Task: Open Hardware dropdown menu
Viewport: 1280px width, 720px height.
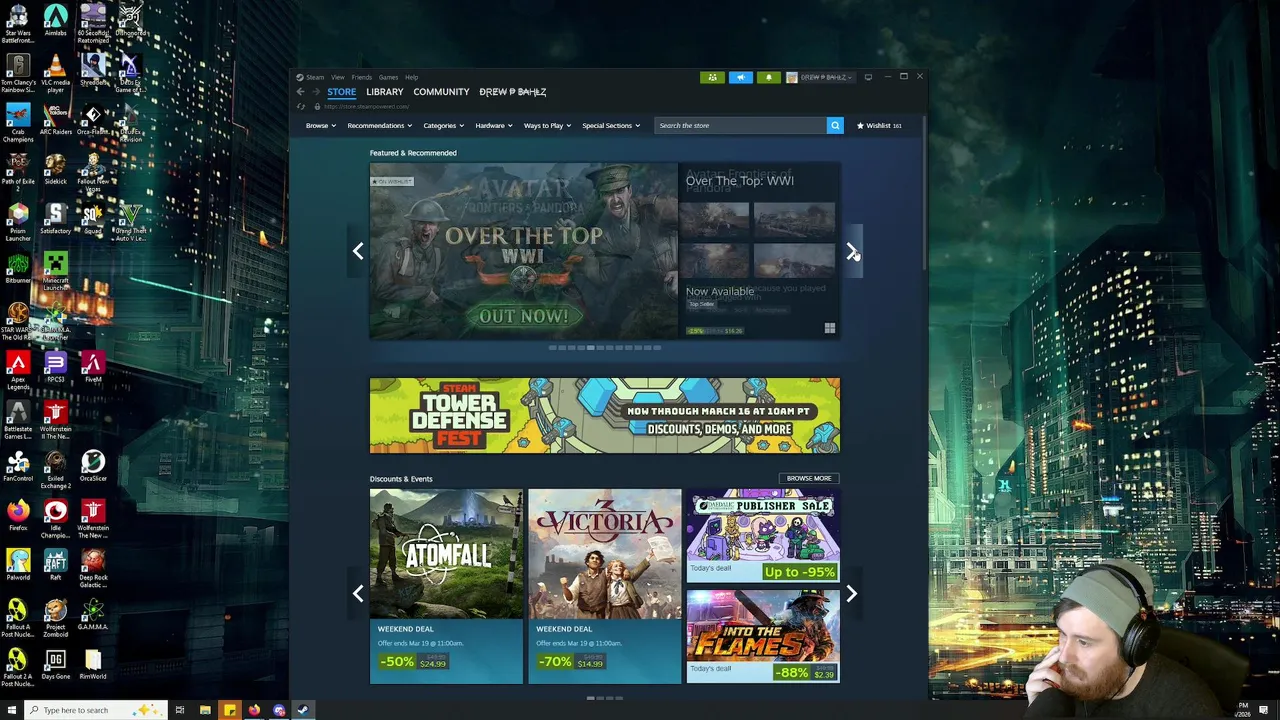Action: (x=493, y=126)
